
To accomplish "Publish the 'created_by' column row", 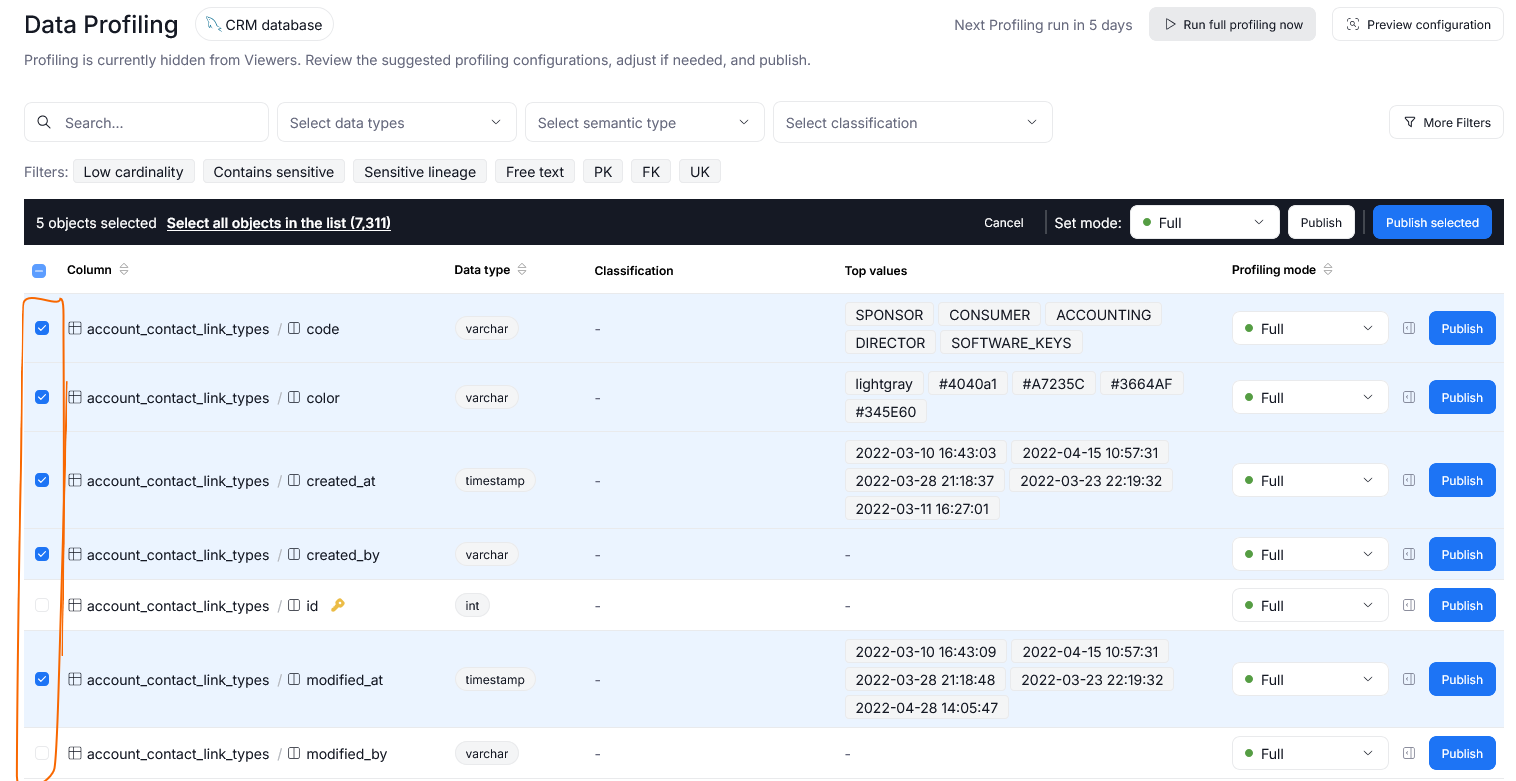I will click(x=1462, y=554).
